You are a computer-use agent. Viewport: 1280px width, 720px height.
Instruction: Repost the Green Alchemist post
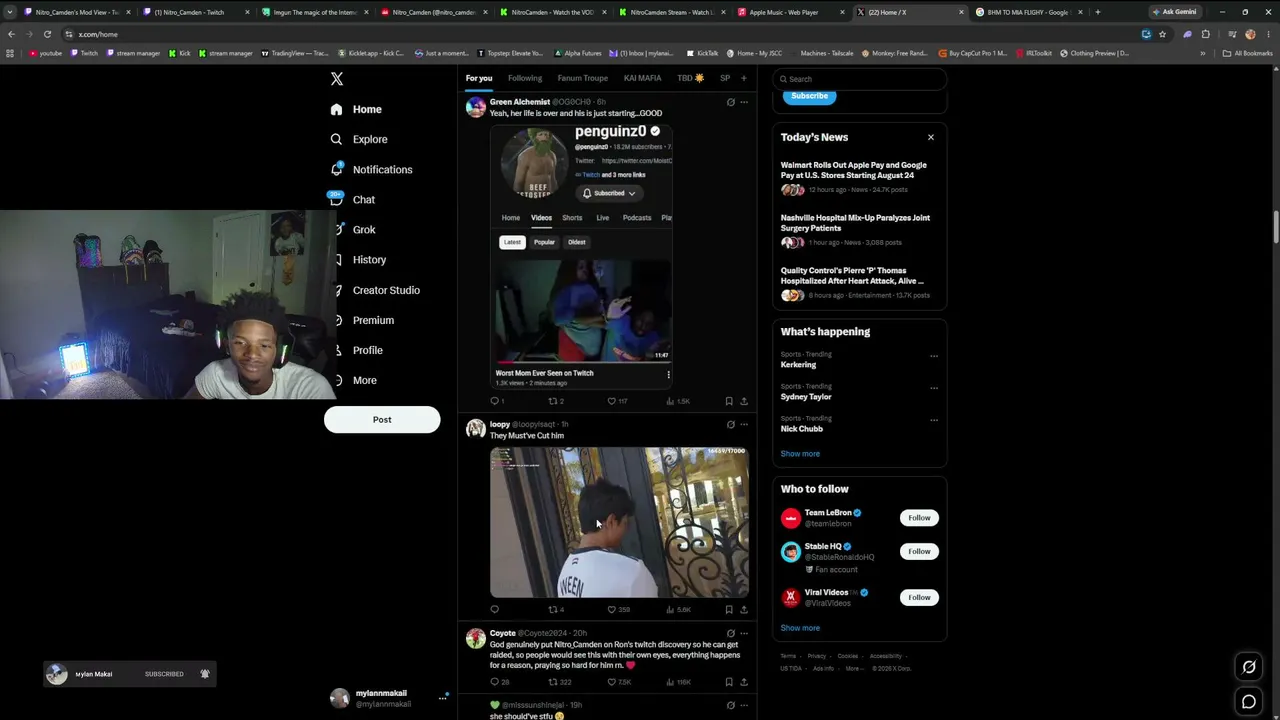click(x=556, y=401)
